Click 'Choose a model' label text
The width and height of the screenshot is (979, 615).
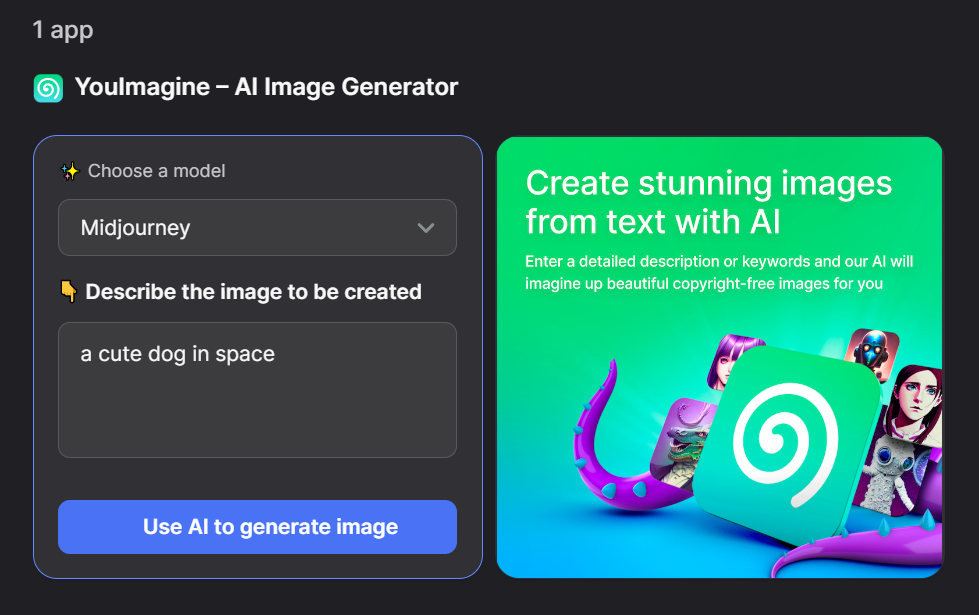[x=157, y=171]
